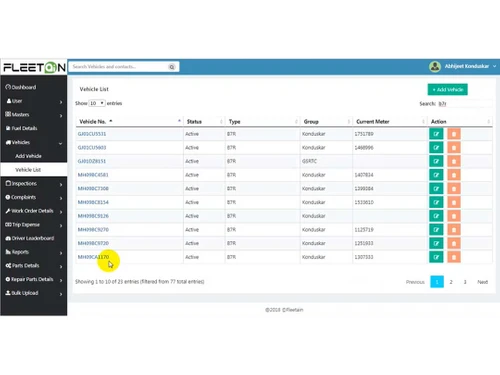Go to page 2 of results

click(x=451, y=282)
